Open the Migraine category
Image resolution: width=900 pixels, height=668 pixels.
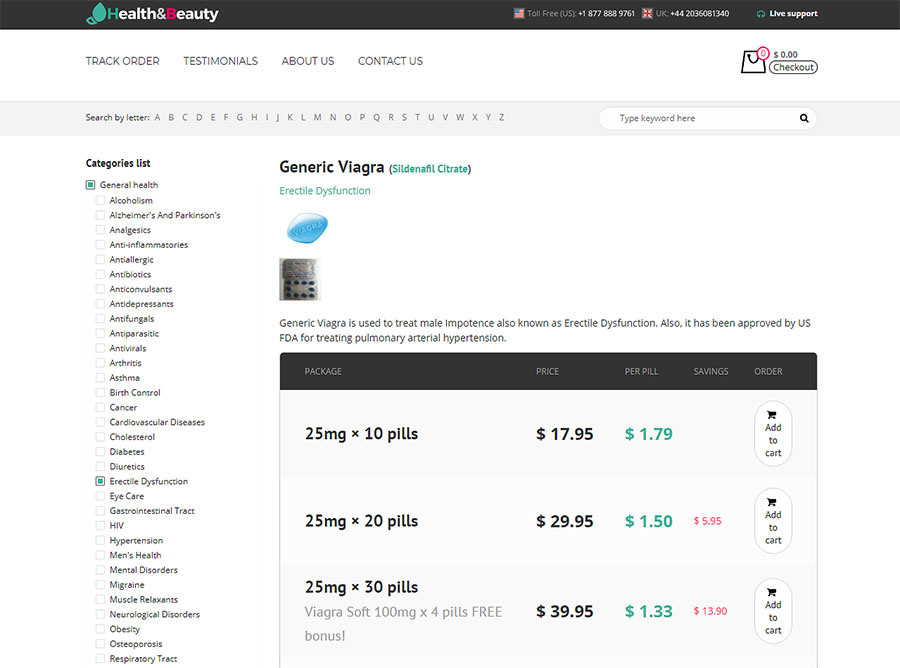127,585
